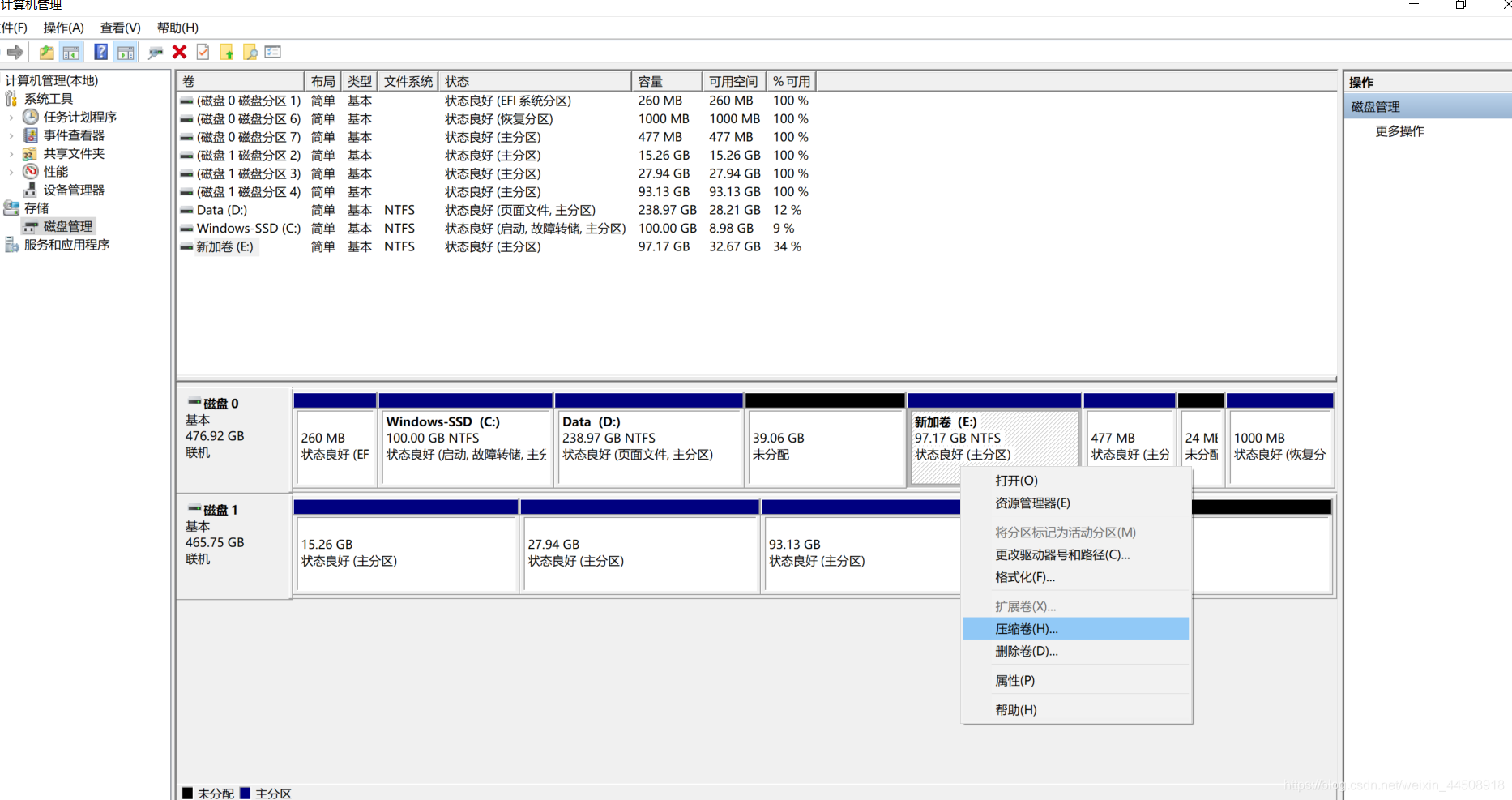The image size is (1512, 800).
Task: Expand the 任务计划程序 tree node chevron
Action: (11, 117)
